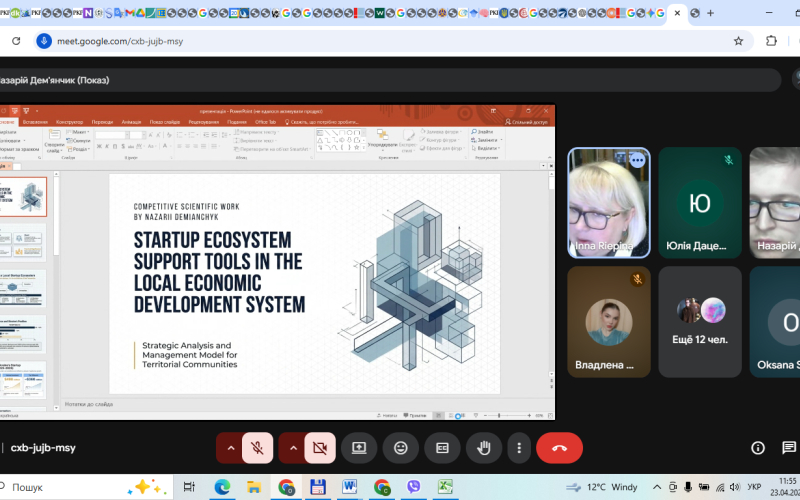Click the red leave call button
The image size is (800, 500).
(x=559, y=448)
